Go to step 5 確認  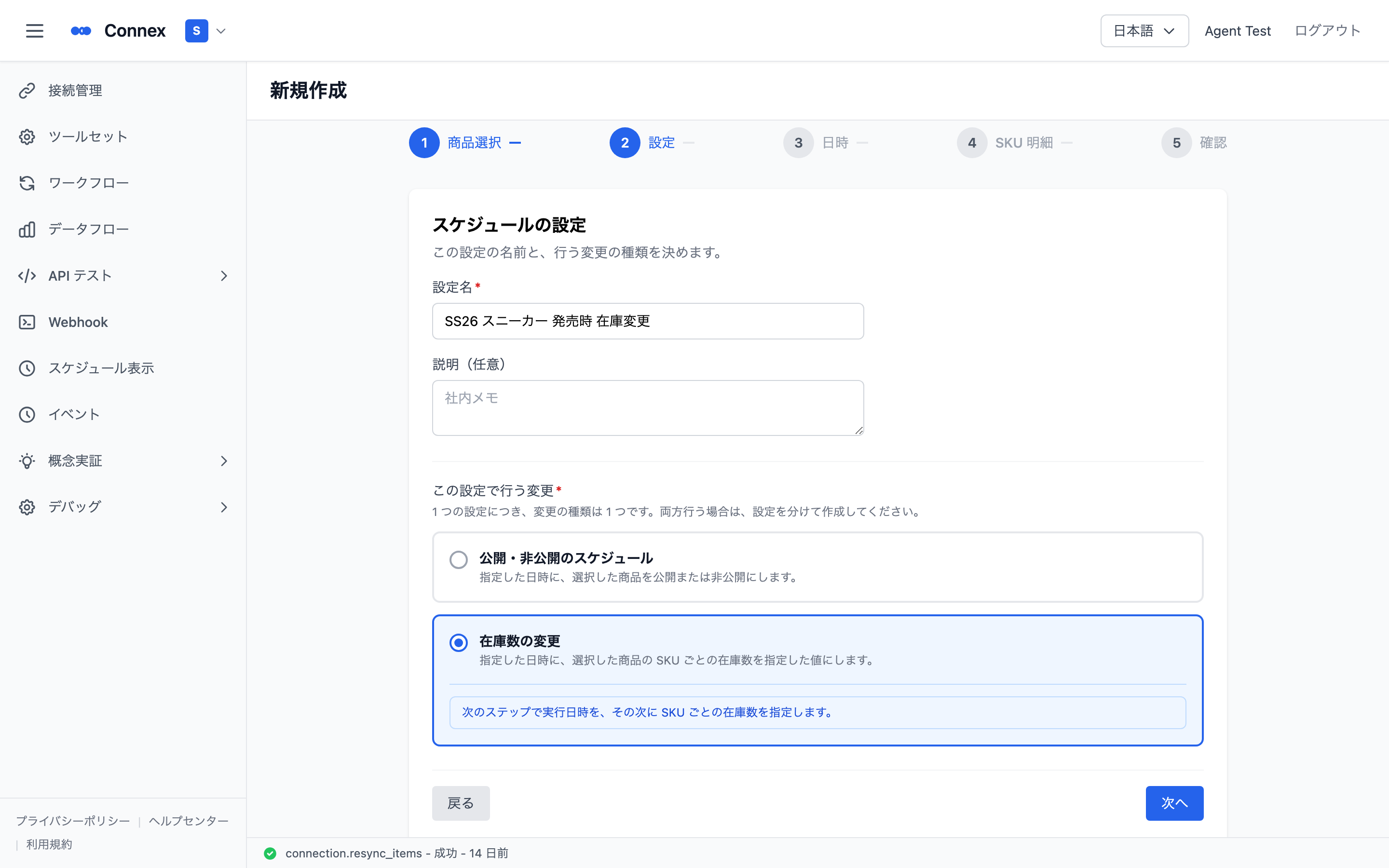click(1194, 142)
